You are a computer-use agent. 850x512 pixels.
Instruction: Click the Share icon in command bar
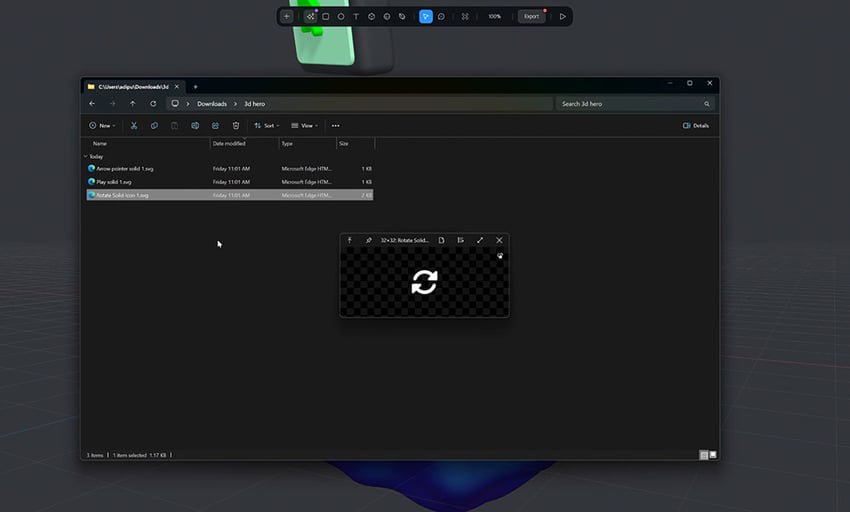[x=215, y=125]
